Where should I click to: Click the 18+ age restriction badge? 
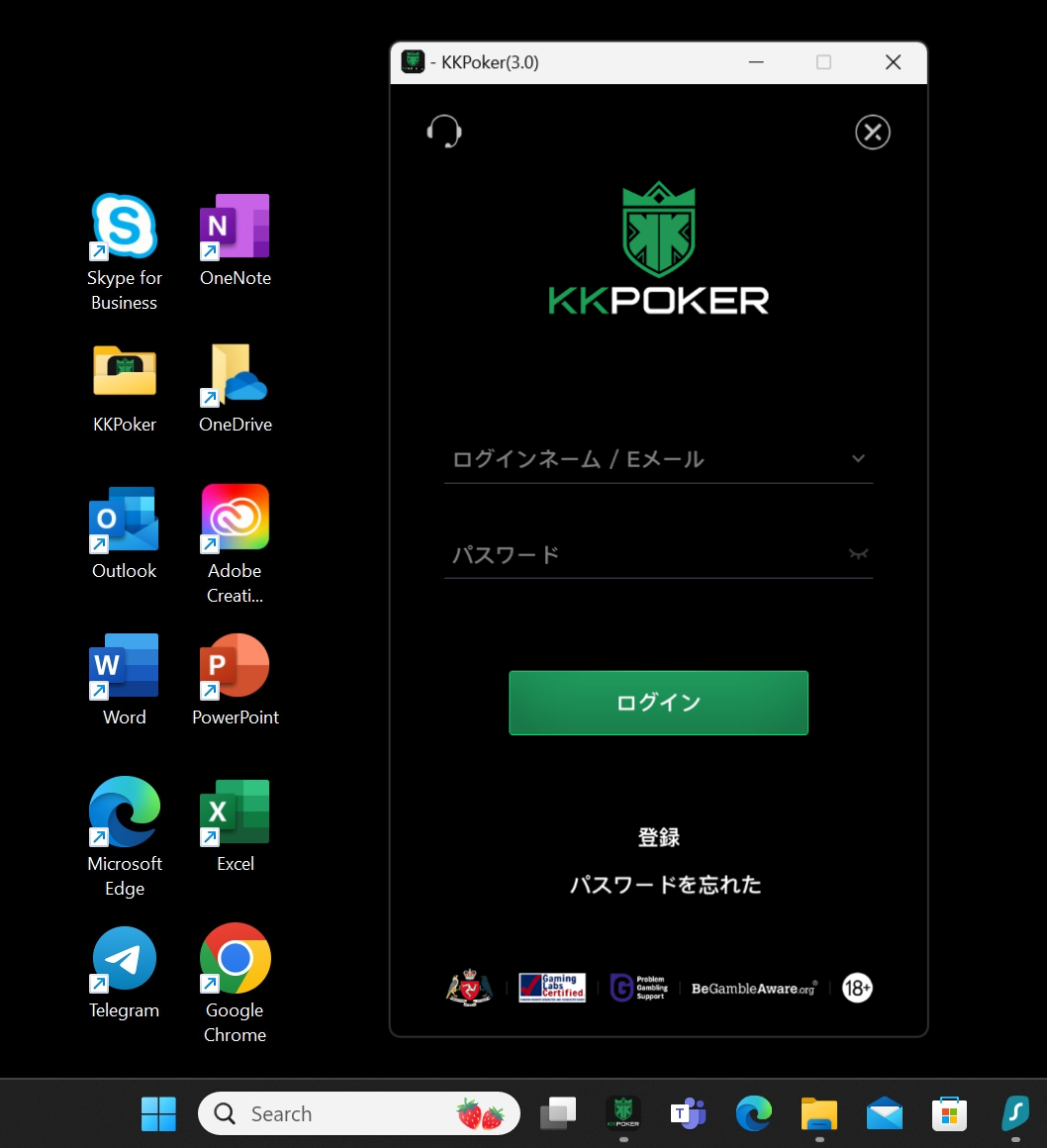pos(857,988)
